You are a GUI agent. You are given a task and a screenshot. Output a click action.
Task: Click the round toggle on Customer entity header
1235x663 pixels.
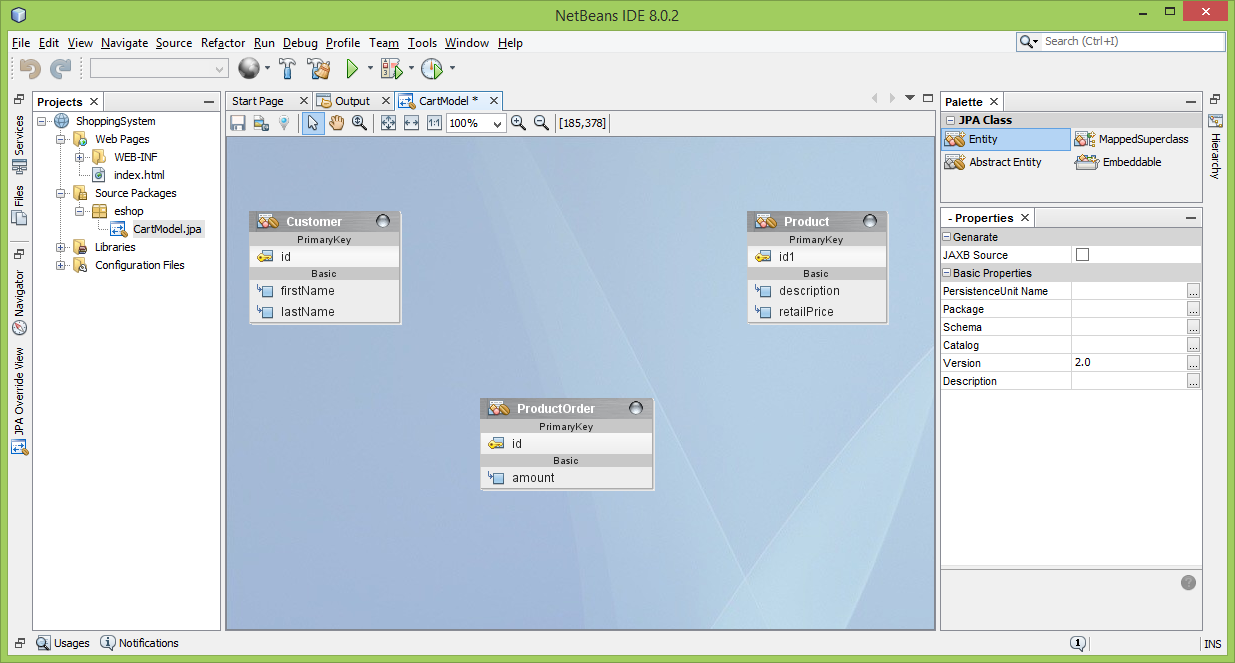coord(383,221)
